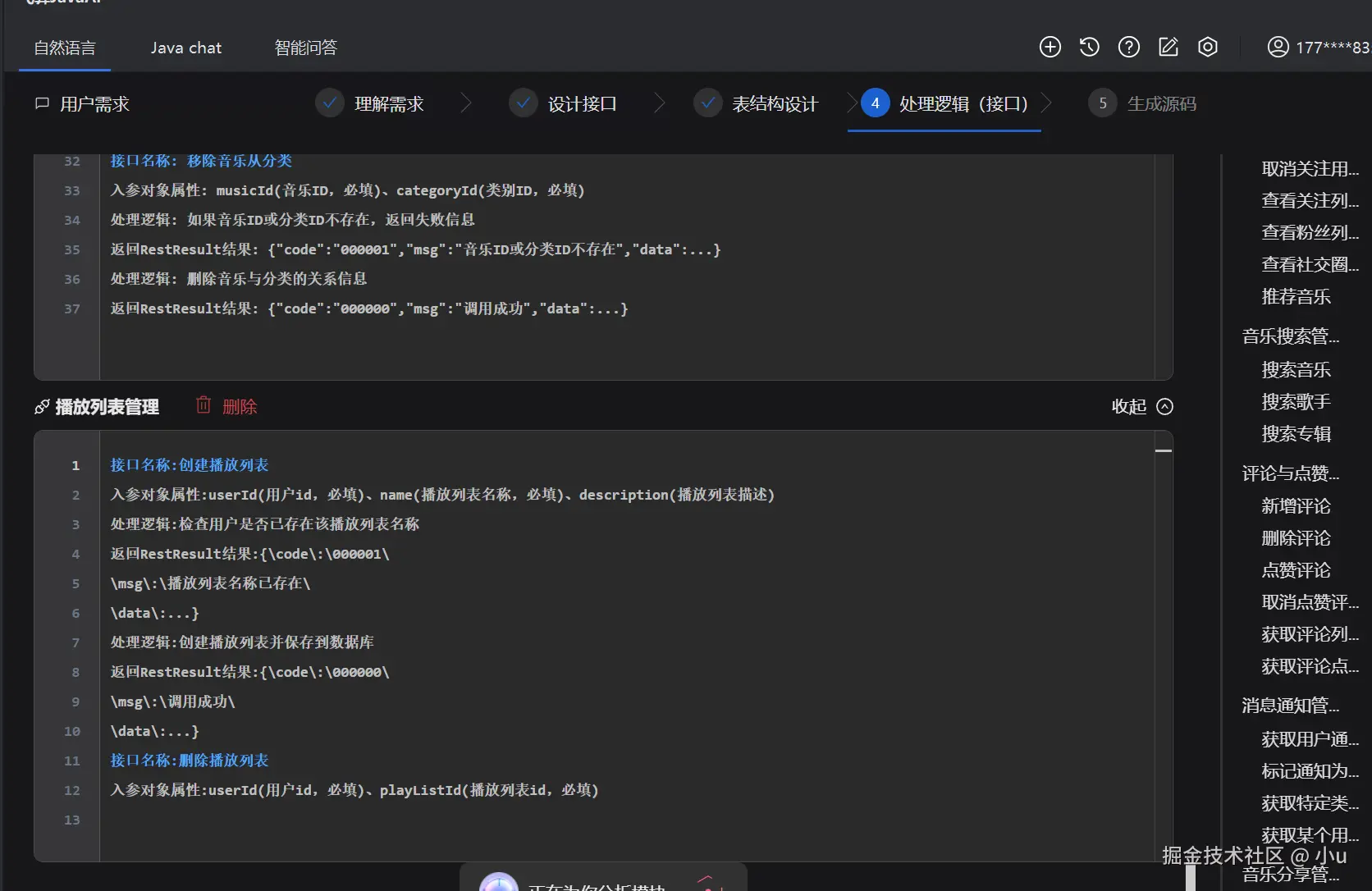This screenshot has width=1372, height=891.
Task: Open the settings hexagon icon
Action: click(1207, 47)
